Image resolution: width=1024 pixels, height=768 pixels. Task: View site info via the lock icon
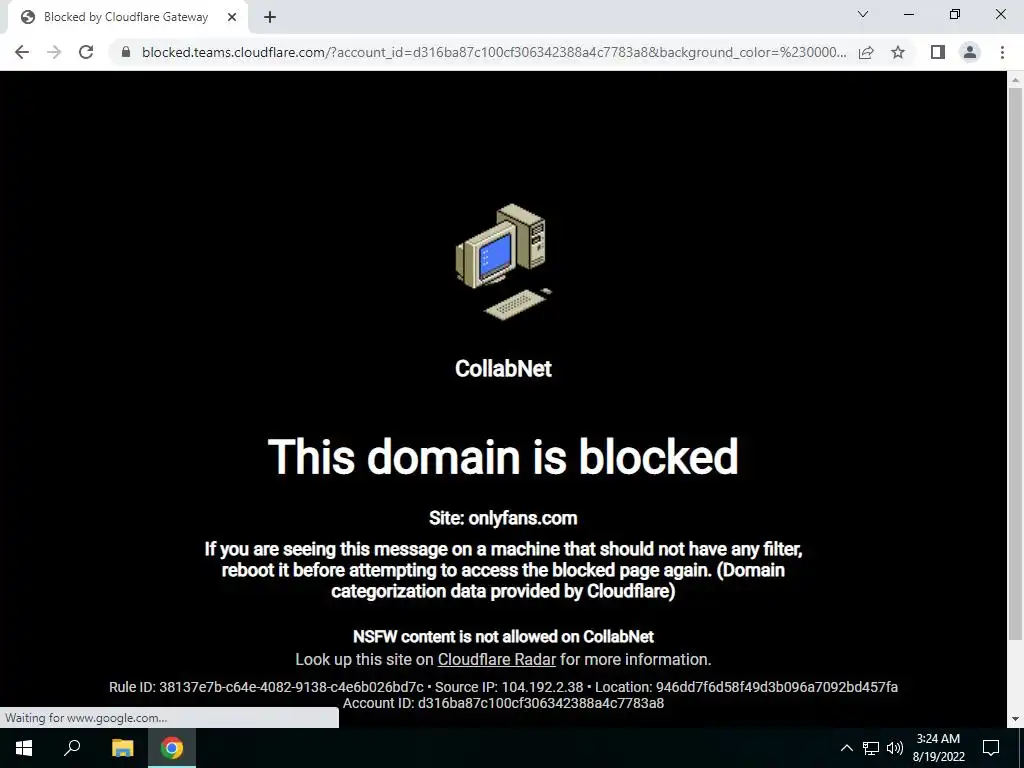(x=126, y=52)
